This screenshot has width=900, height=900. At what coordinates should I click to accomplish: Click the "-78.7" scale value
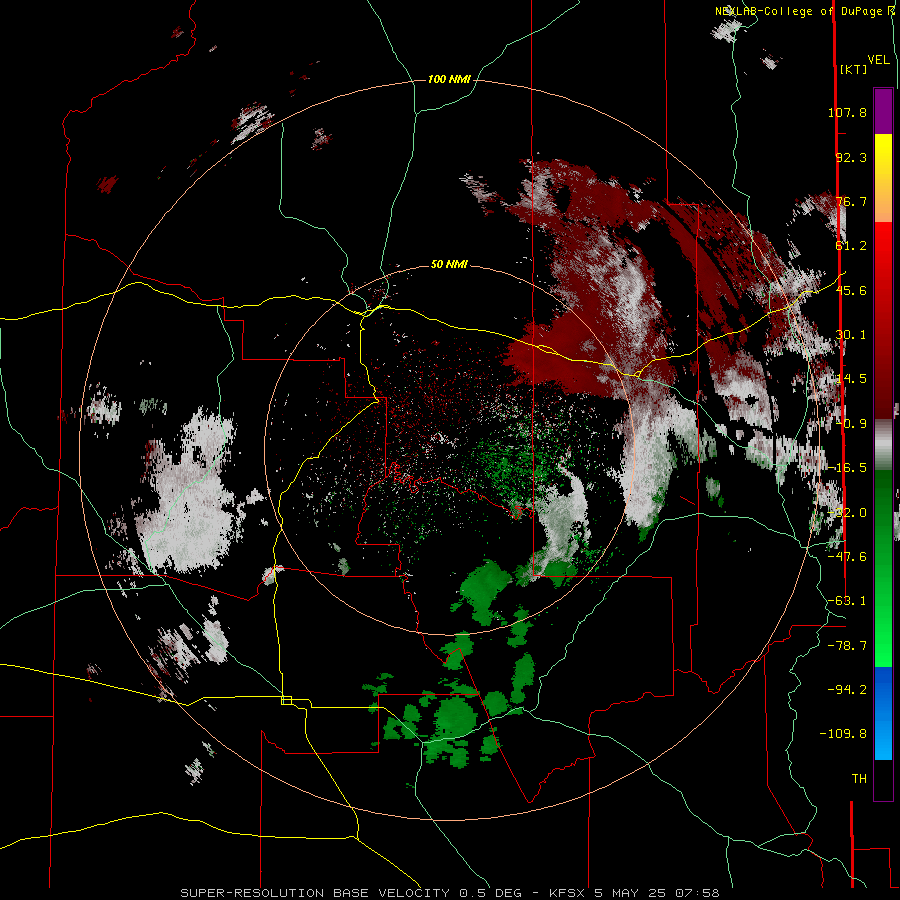coord(847,646)
